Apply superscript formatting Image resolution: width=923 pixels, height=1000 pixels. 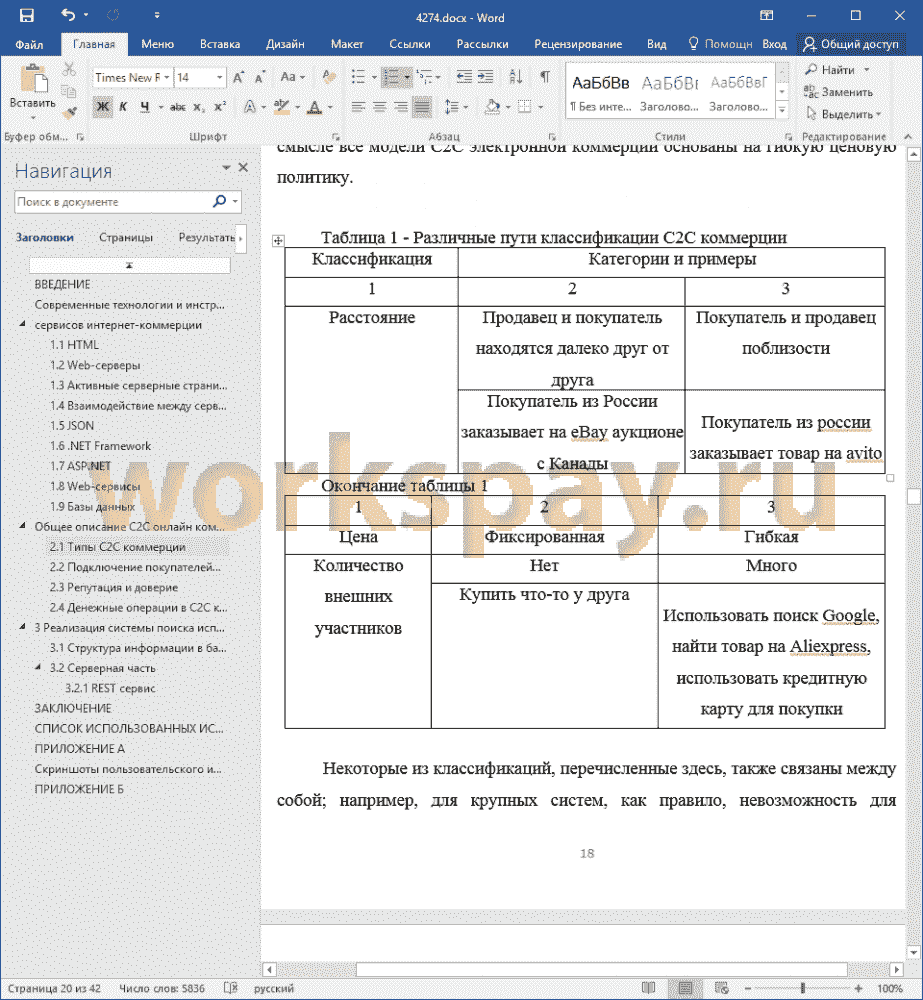click(x=220, y=107)
